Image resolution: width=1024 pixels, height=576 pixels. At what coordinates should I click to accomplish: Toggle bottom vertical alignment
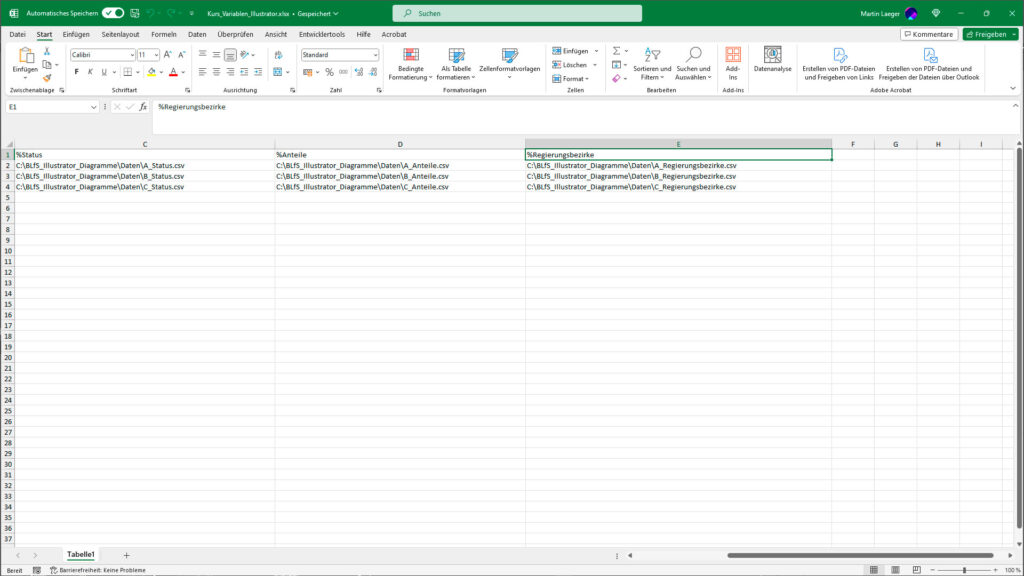pos(230,55)
